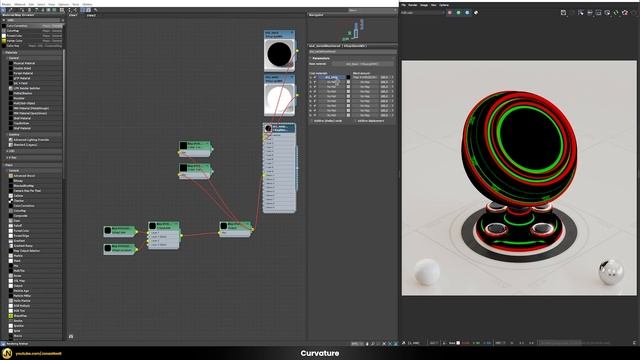
Task: Enable Additive displacement checkbox
Action: 356,121
